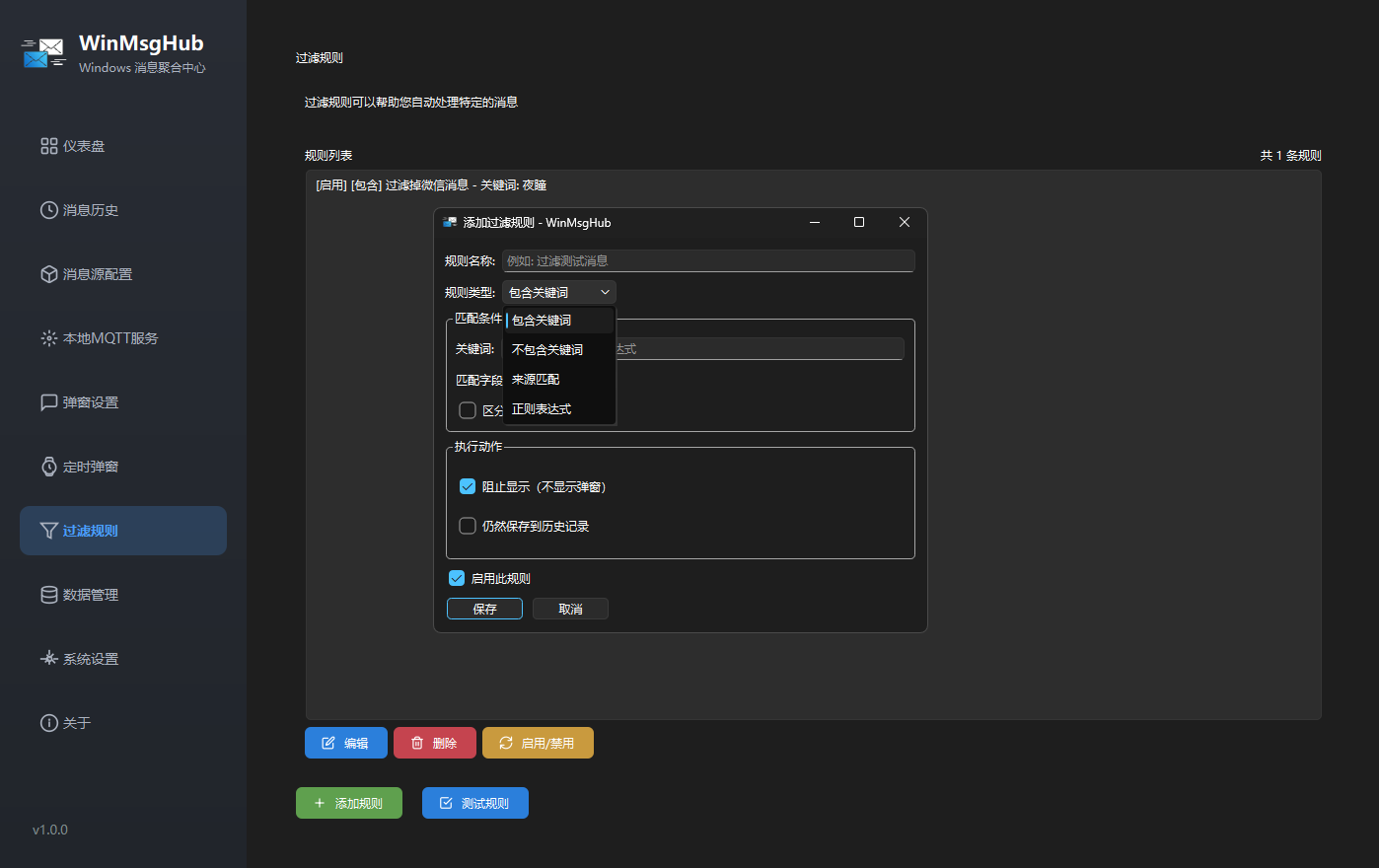Click the 消息历史 clock icon

[x=49, y=210]
